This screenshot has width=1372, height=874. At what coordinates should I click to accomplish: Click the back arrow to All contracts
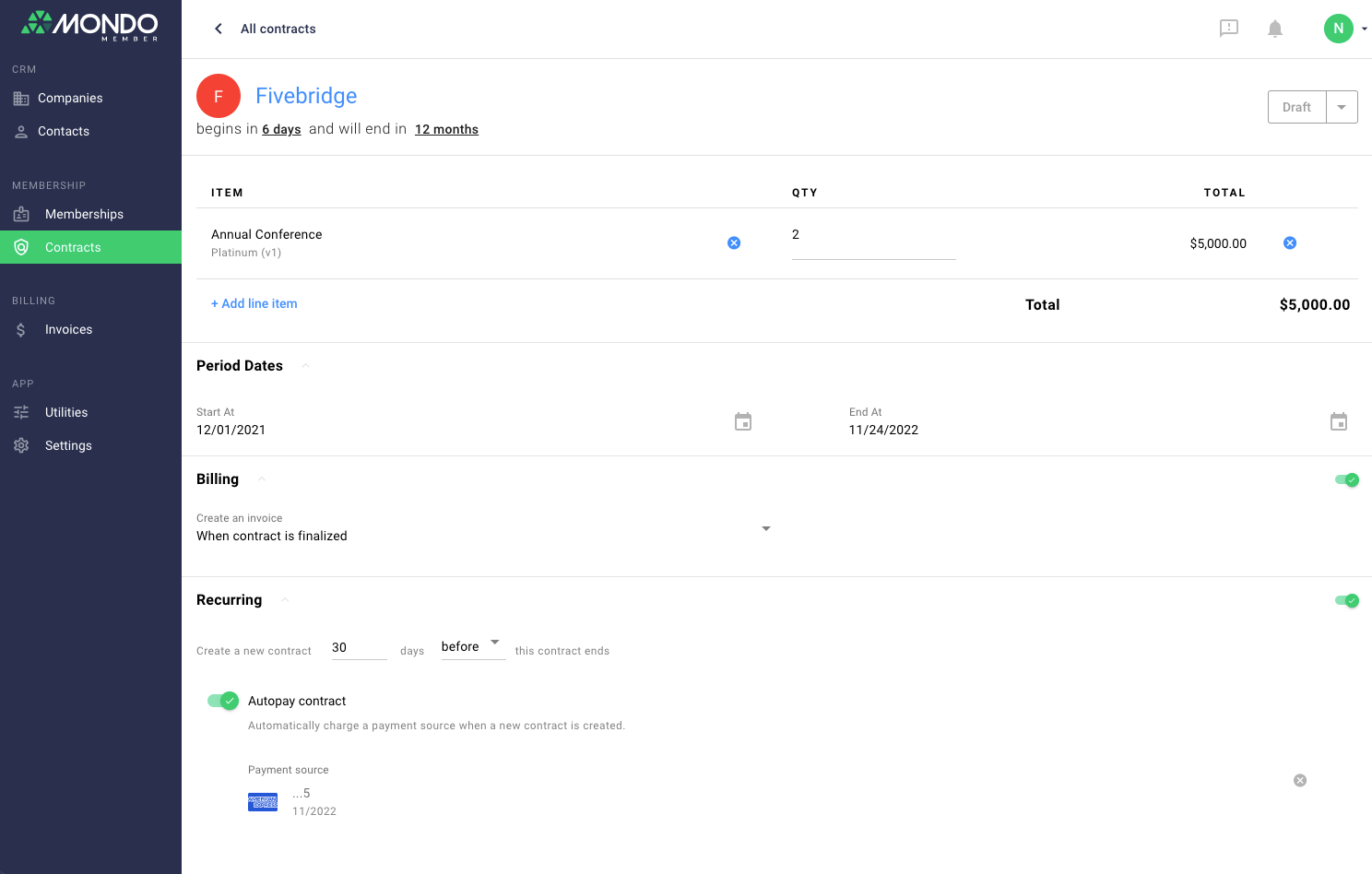click(219, 29)
